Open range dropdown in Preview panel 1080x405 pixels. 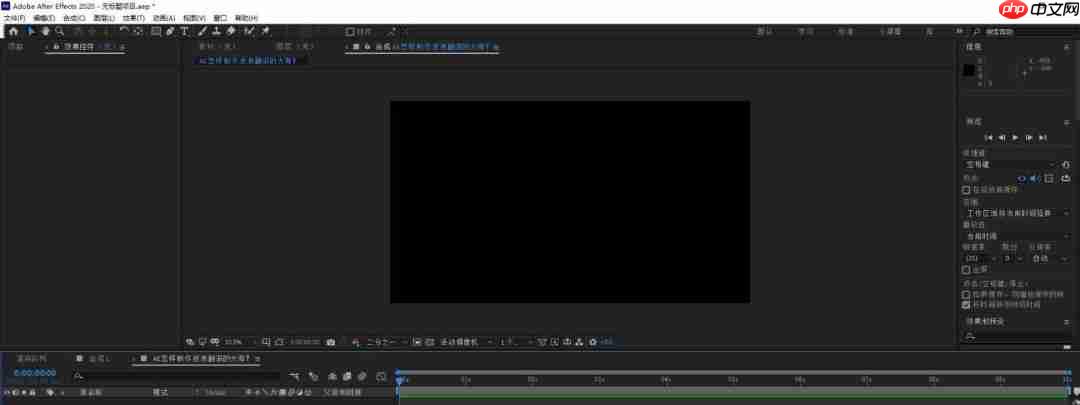tap(1017, 214)
